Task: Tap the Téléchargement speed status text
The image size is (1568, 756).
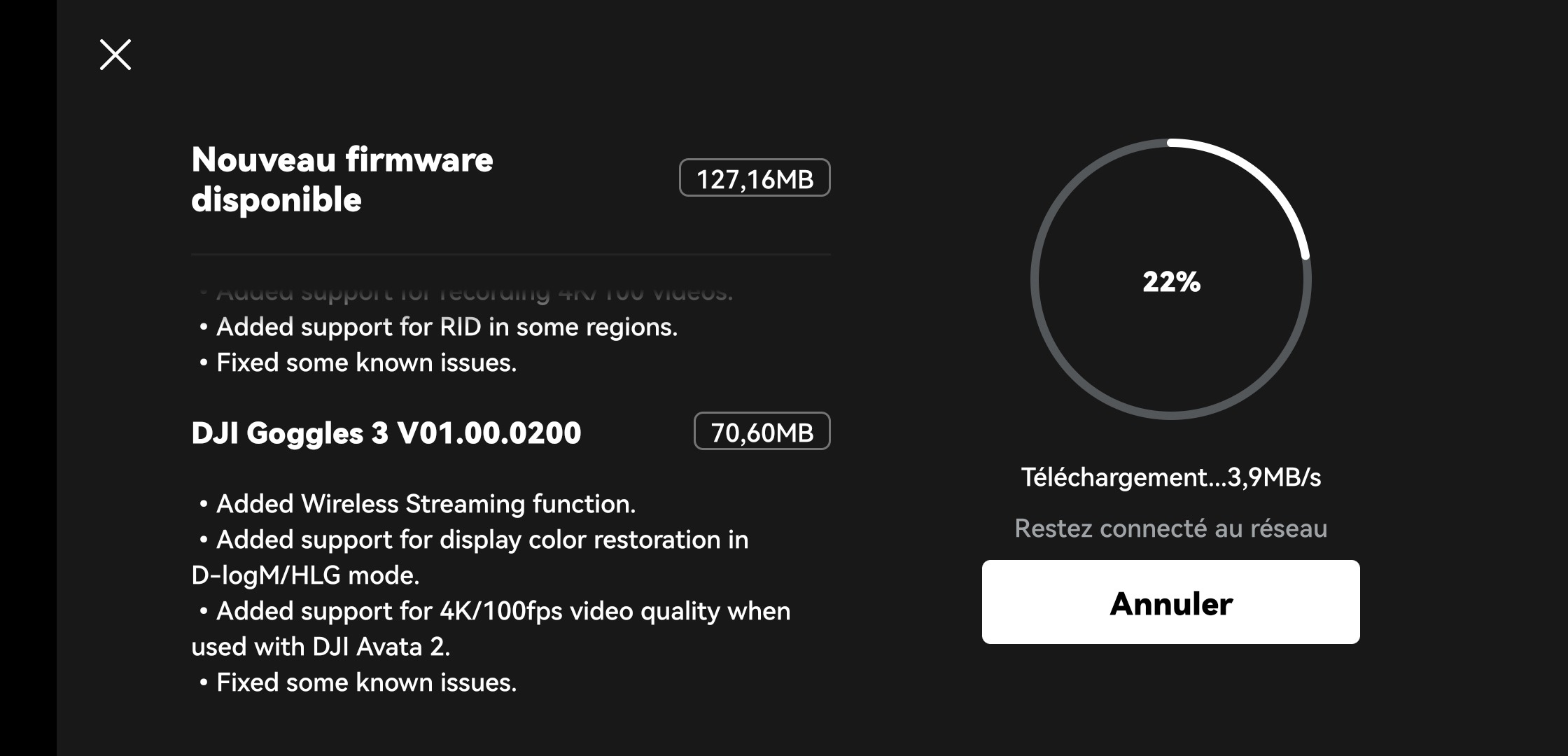Action: [1170, 477]
